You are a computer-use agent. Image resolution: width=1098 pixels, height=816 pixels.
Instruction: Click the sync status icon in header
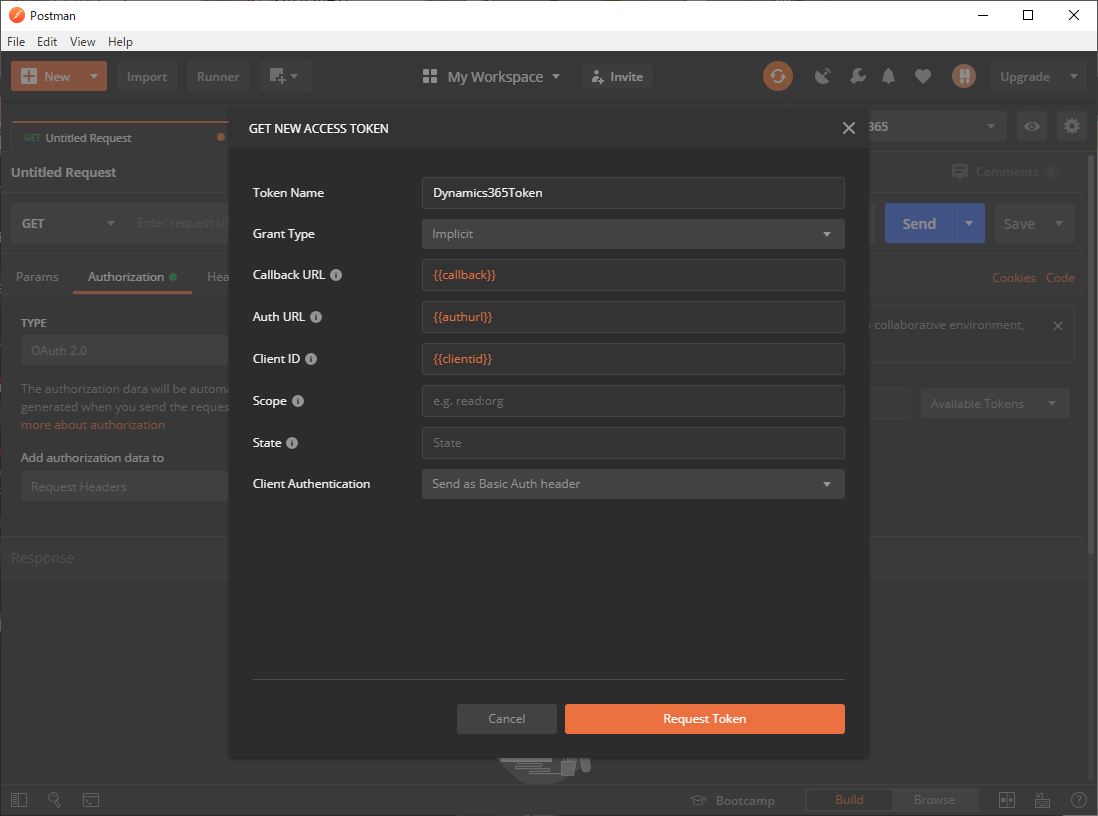point(777,76)
